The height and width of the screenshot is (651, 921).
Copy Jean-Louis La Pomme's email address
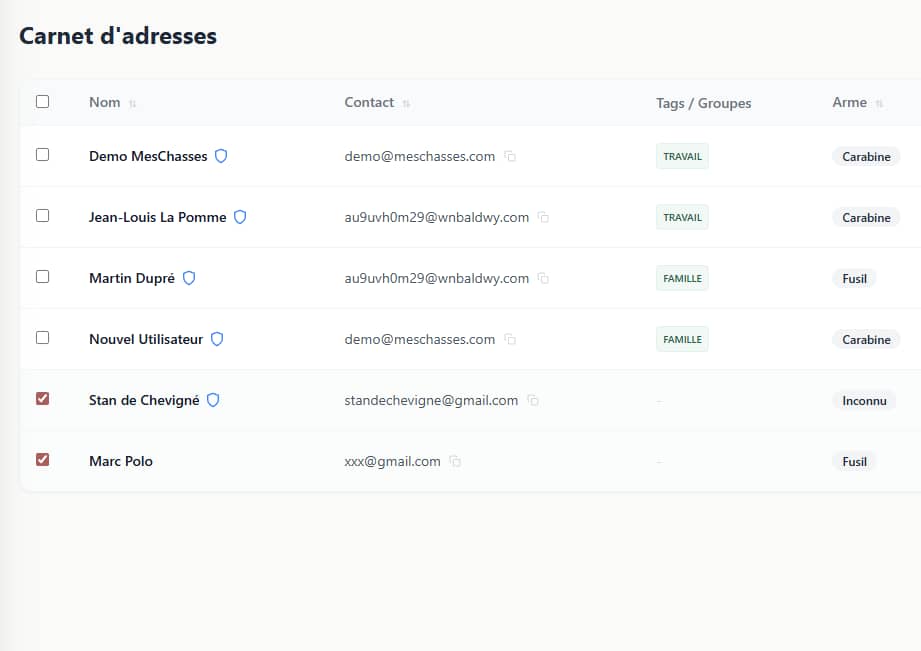[544, 218]
